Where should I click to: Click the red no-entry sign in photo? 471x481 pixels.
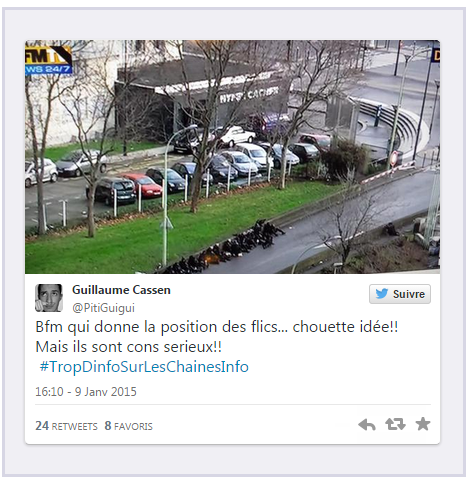[395, 157]
